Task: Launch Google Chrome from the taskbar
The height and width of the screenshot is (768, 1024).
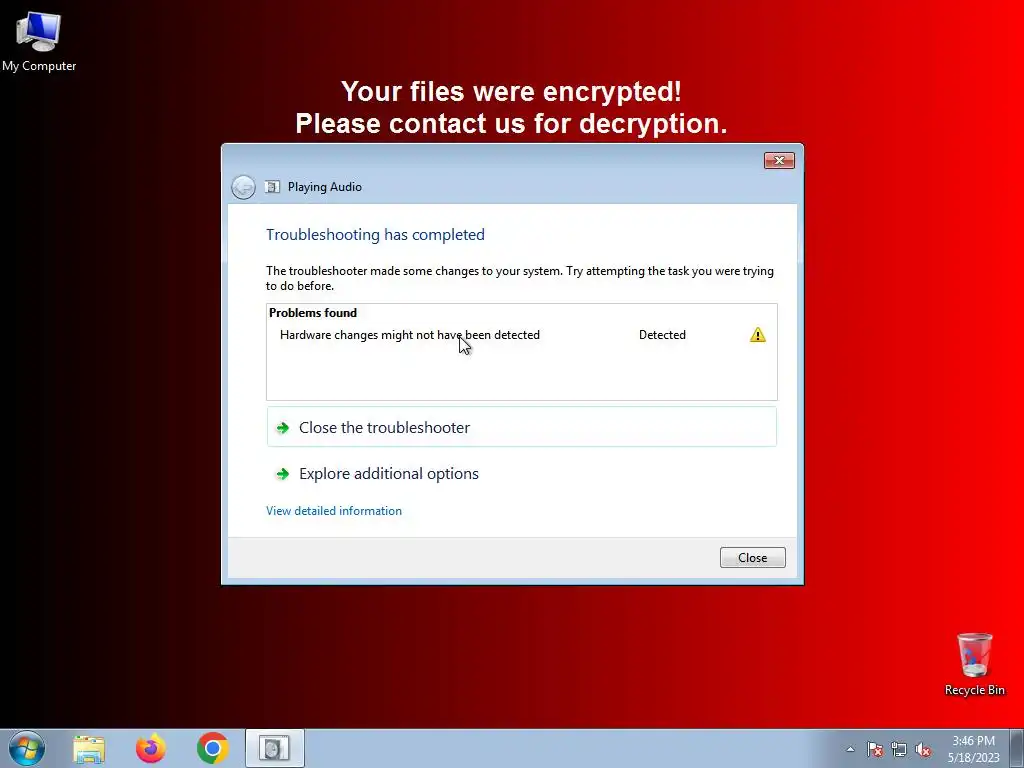Action: click(212, 748)
